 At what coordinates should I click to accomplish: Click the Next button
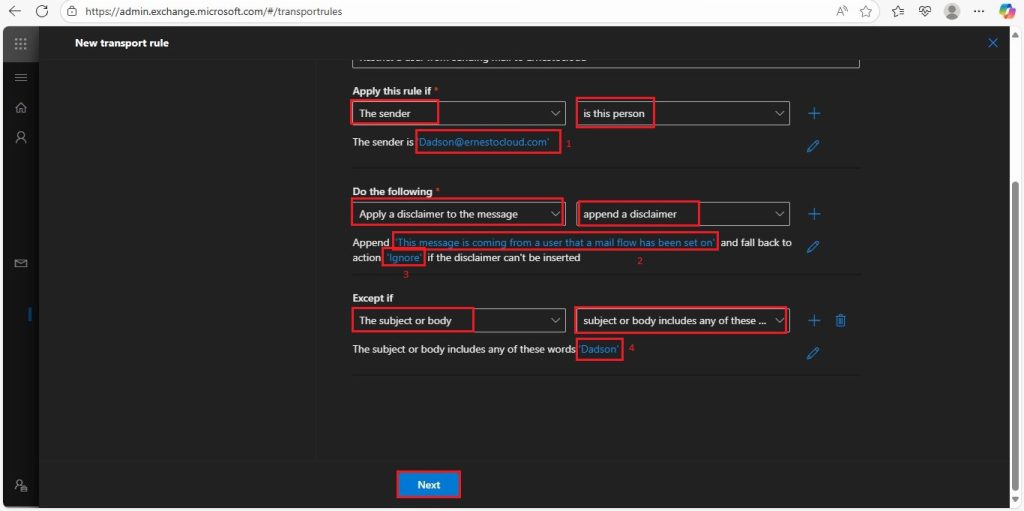click(x=428, y=485)
